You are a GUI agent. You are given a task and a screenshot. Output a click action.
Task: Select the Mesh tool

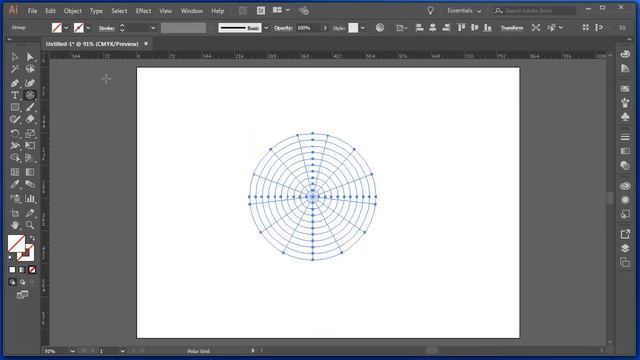click(15, 172)
